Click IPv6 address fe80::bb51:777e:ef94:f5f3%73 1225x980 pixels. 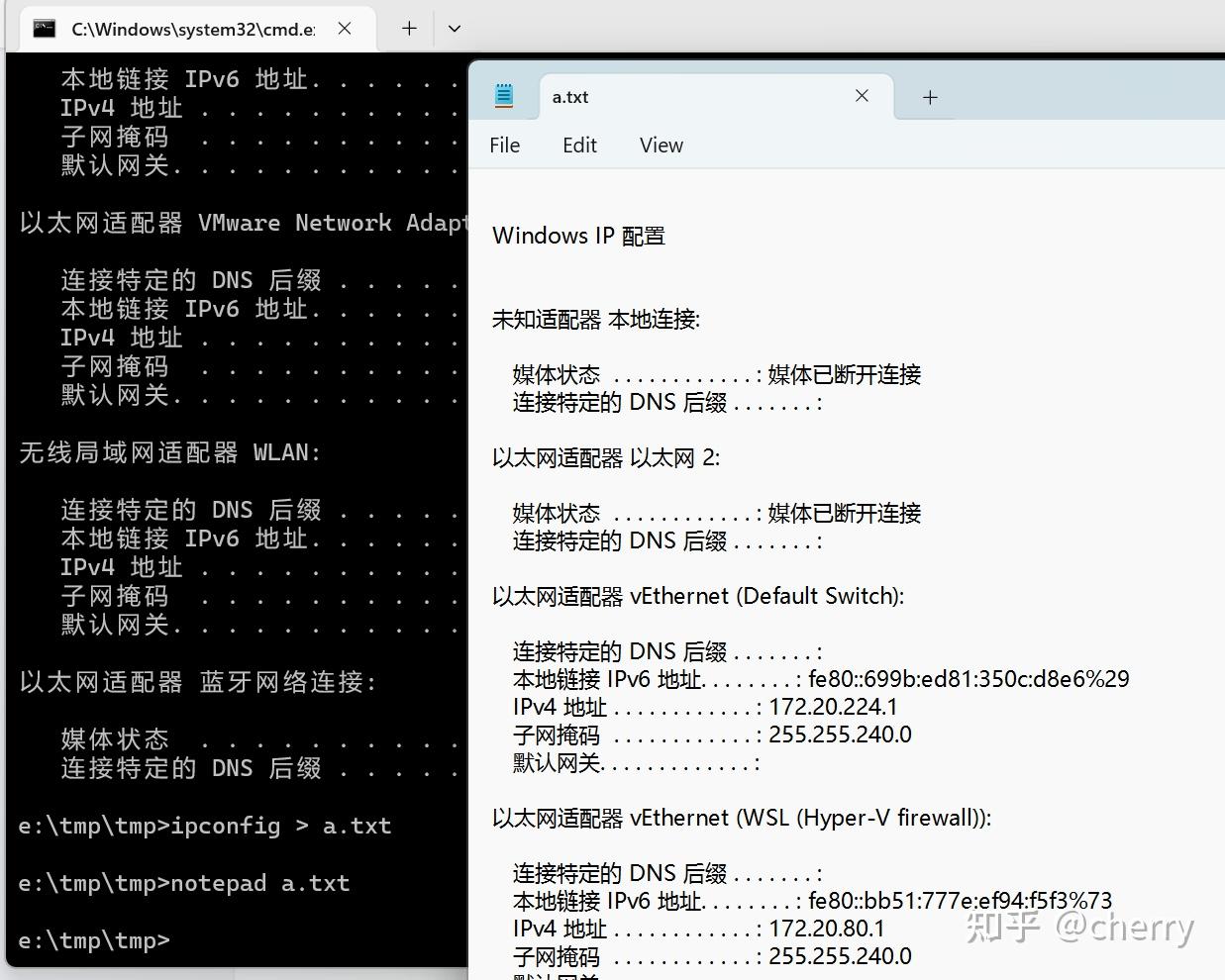click(x=961, y=901)
